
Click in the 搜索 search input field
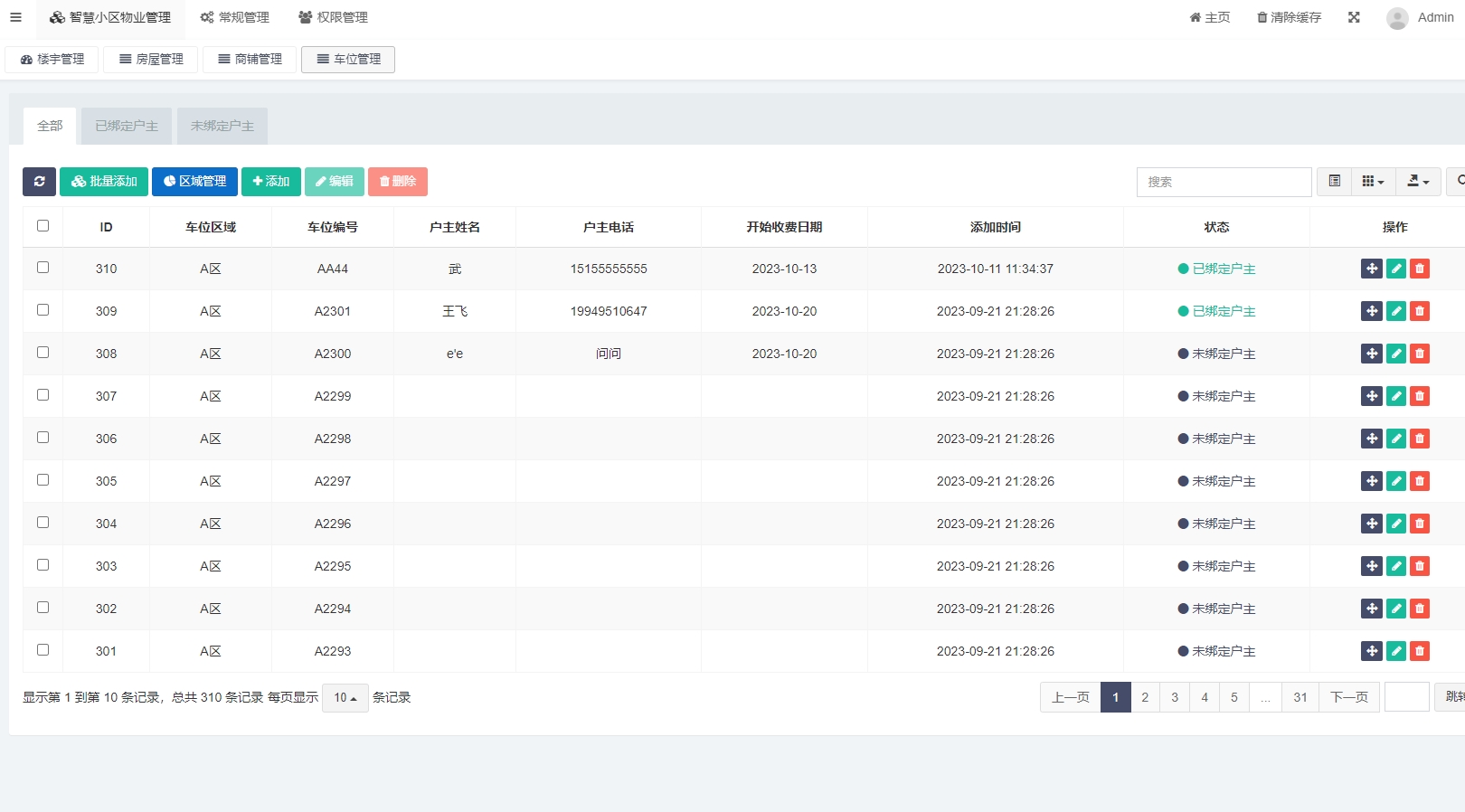(1224, 182)
